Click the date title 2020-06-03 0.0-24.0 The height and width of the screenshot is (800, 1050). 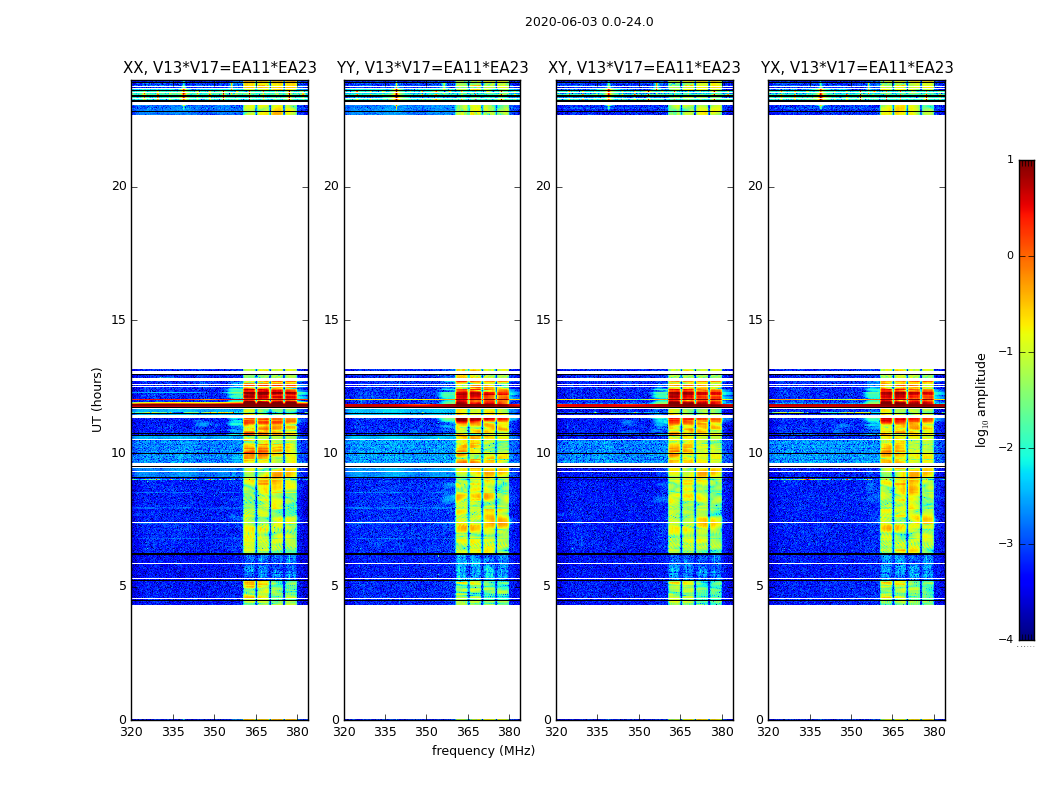pyautogui.click(x=588, y=22)
